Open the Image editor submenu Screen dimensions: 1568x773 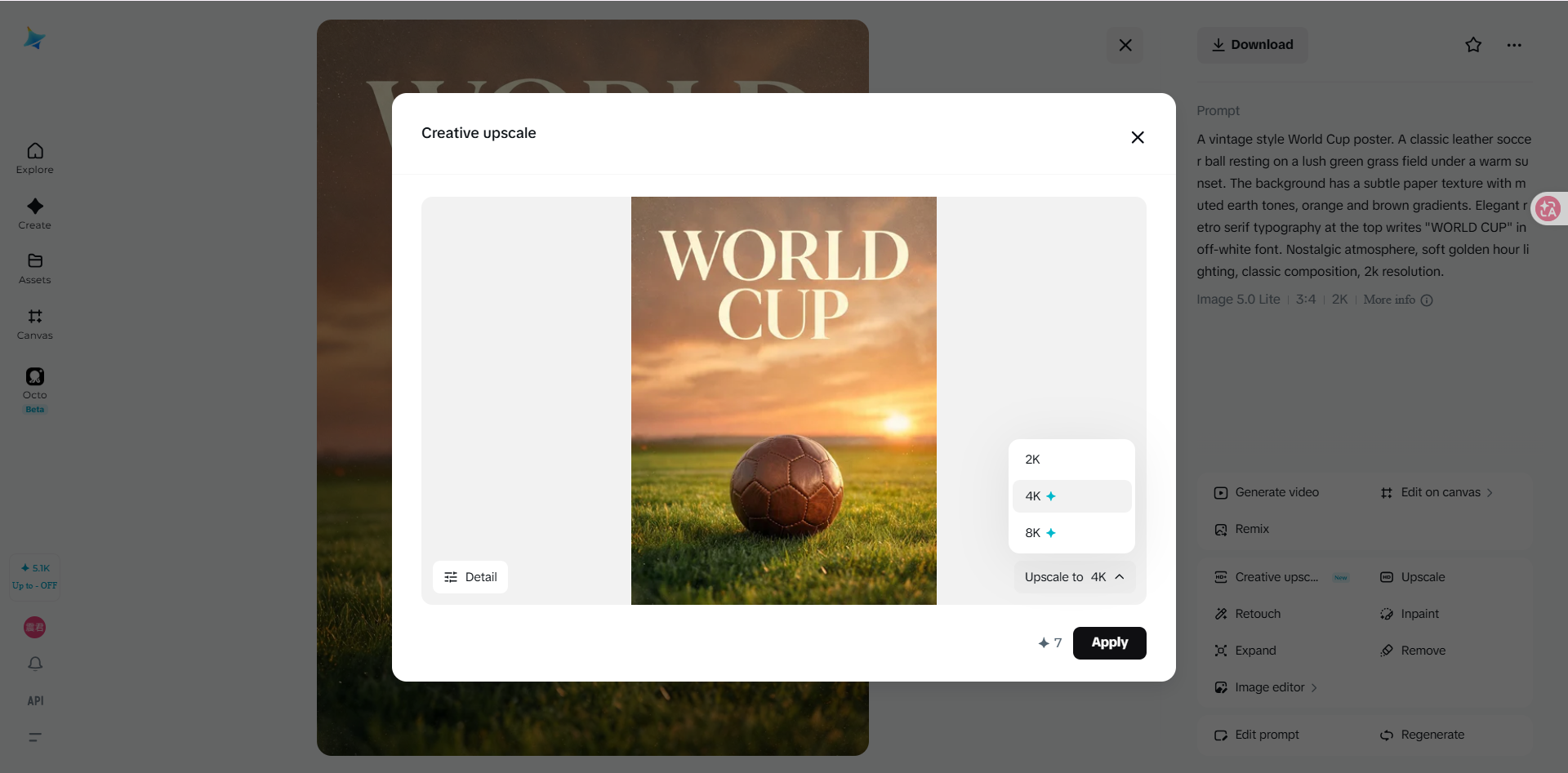1266,687
